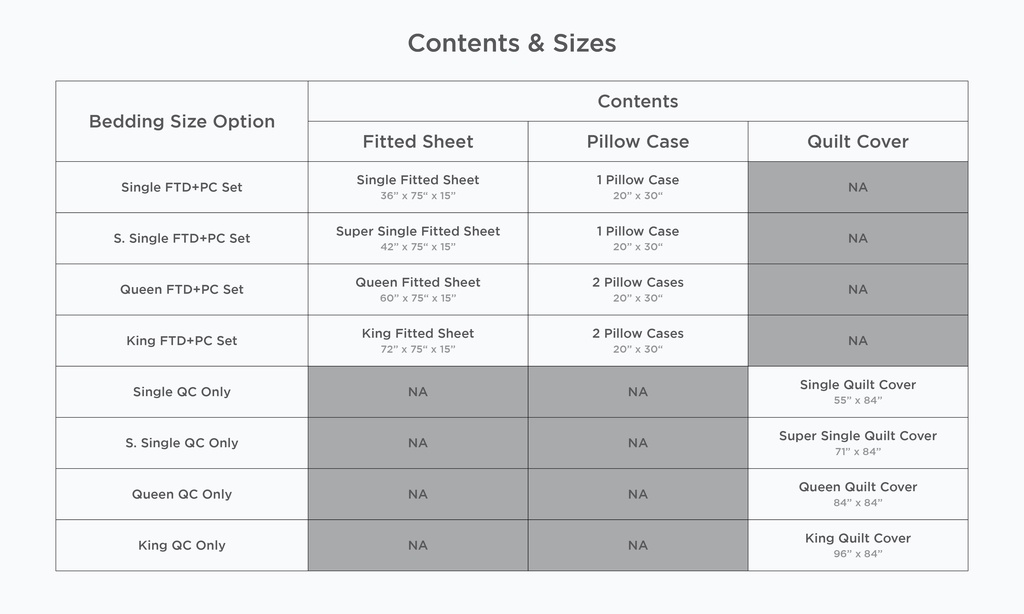
Task: Select the Queen FTD+PC Set row label
Action: click(182, 289)
